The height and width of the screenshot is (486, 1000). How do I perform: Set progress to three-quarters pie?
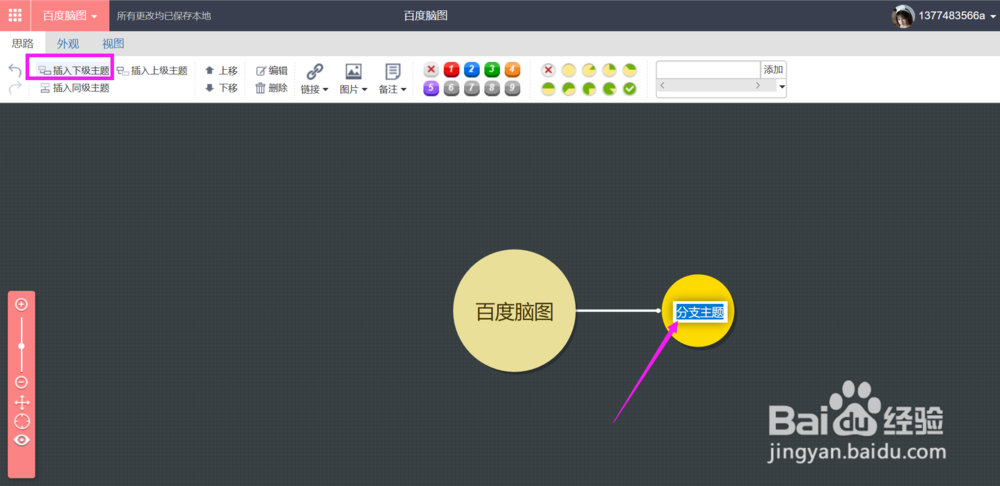point(589,89)
